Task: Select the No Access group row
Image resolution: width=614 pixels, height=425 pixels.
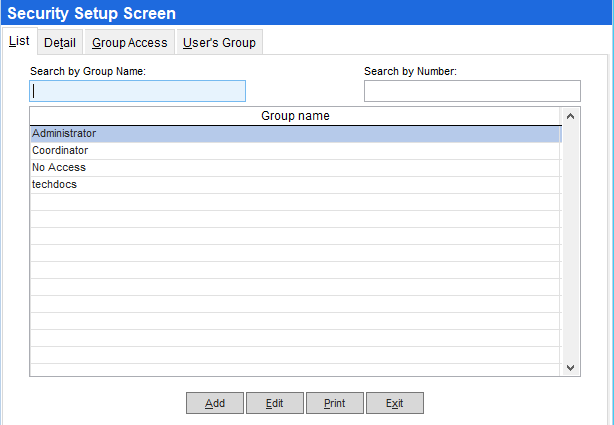Action: pyautogui.click(x=296, y=168)
